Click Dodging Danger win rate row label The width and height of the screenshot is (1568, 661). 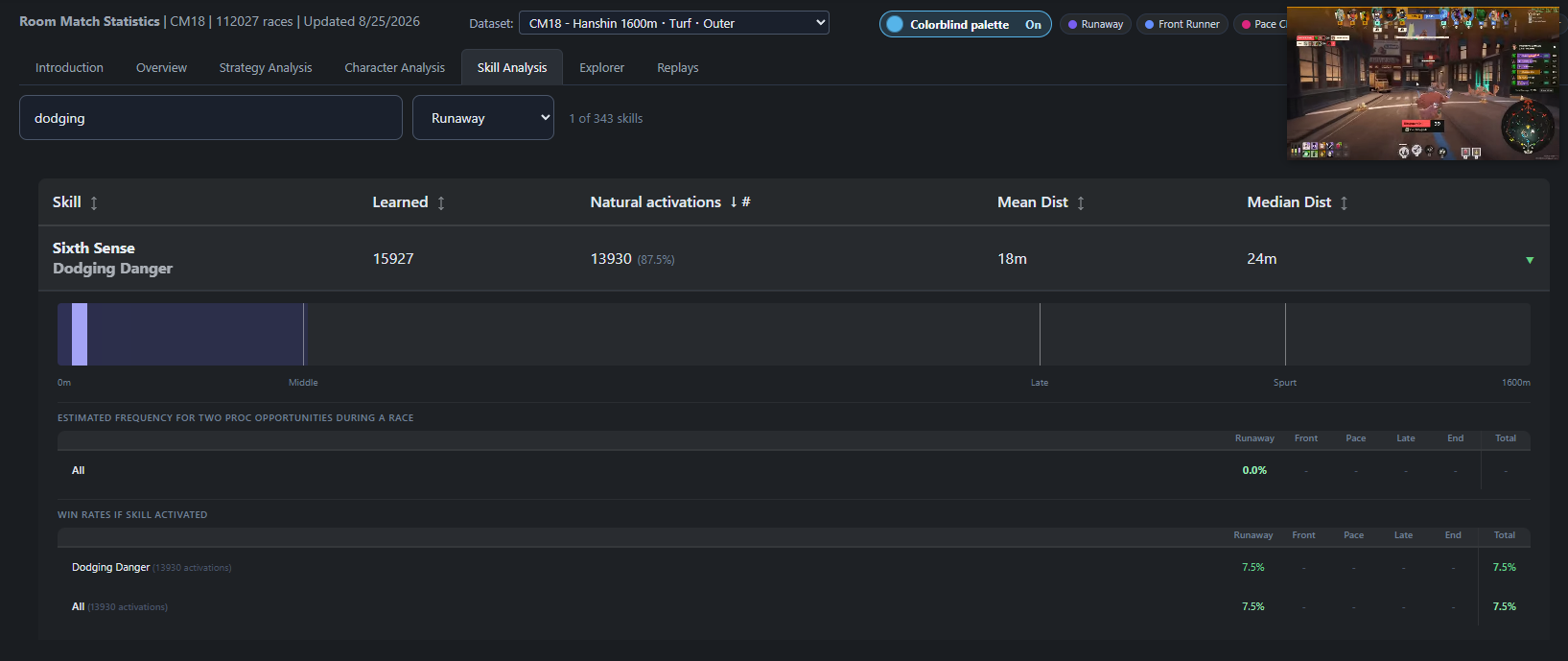click(x=110, y=568)
